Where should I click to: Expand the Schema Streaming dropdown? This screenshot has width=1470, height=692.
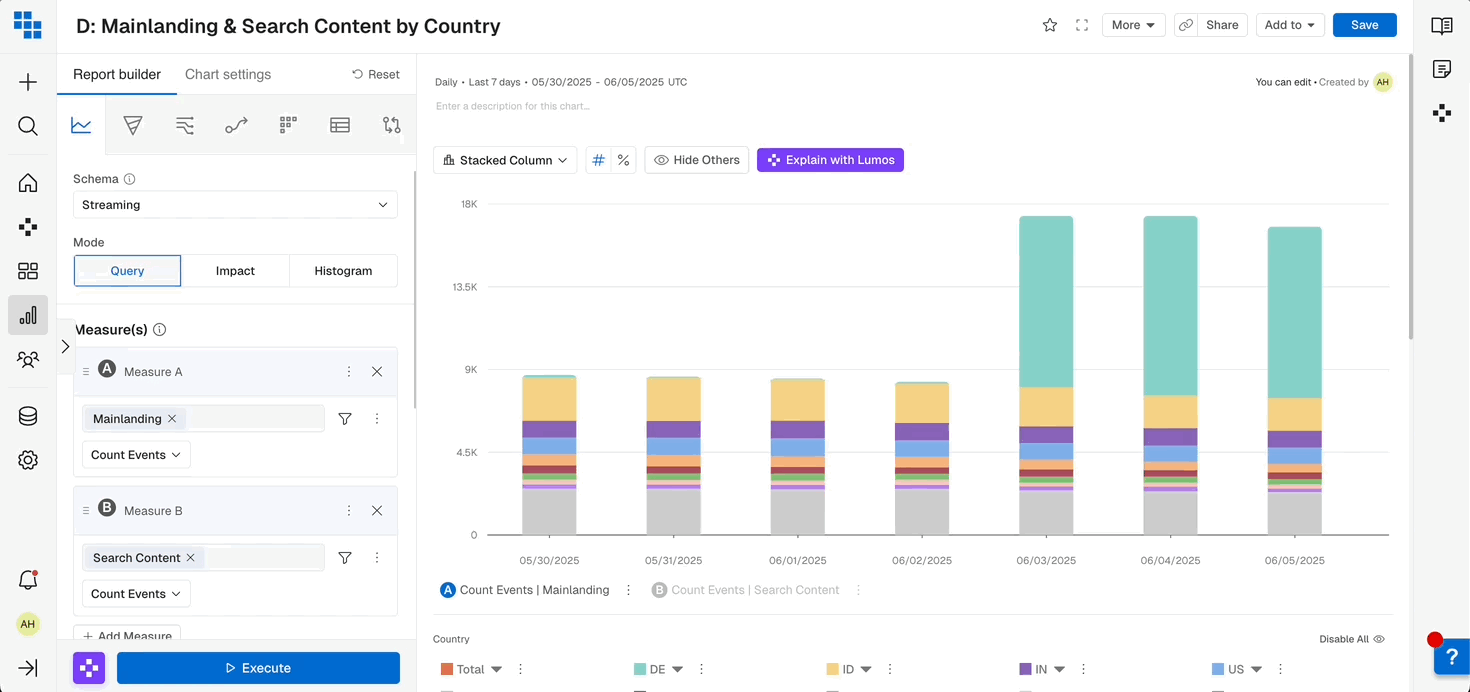(x=235, y=205)
